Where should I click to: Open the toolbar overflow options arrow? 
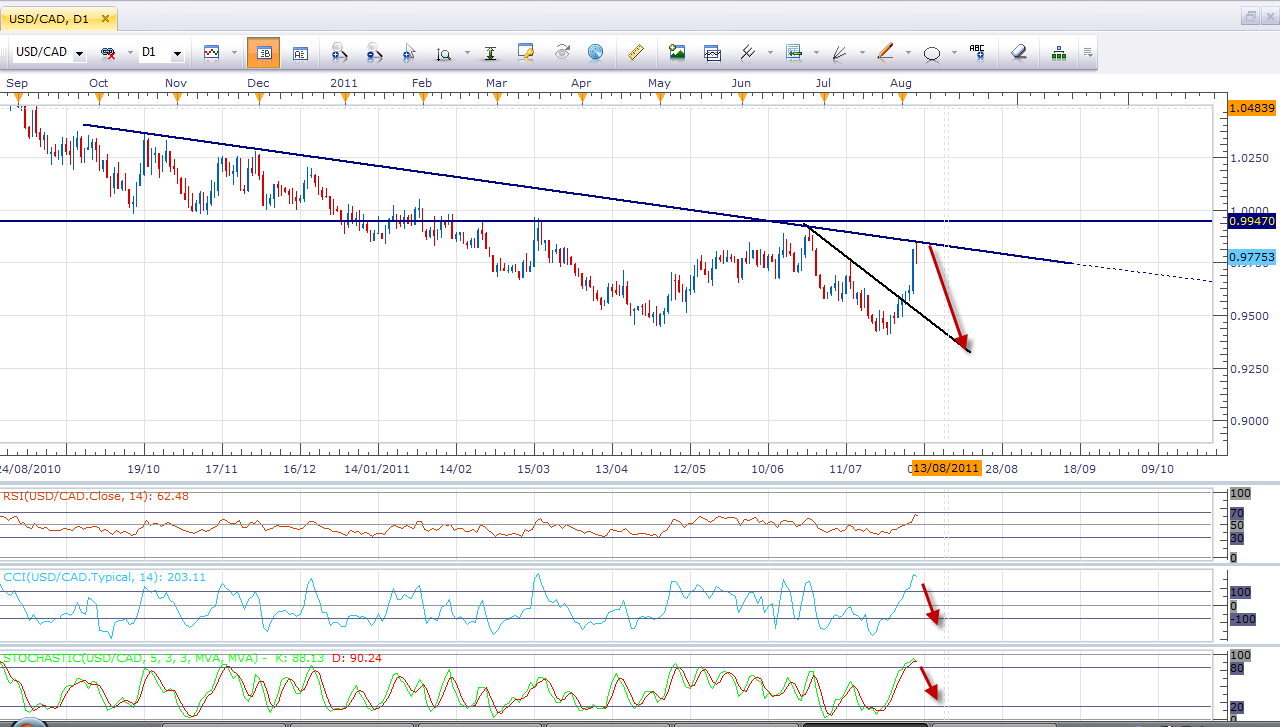pos(1088,53)
